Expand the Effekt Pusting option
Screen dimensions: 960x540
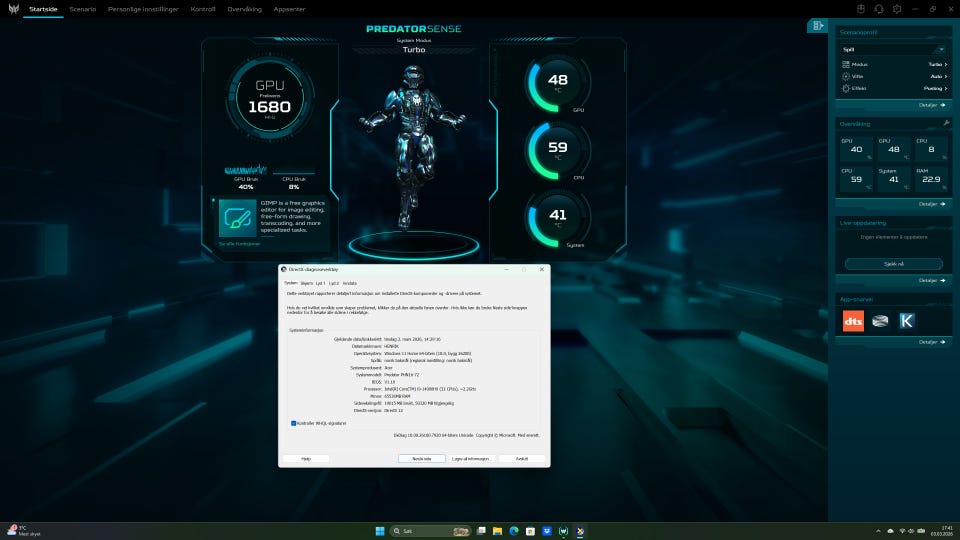click(936, 88)
